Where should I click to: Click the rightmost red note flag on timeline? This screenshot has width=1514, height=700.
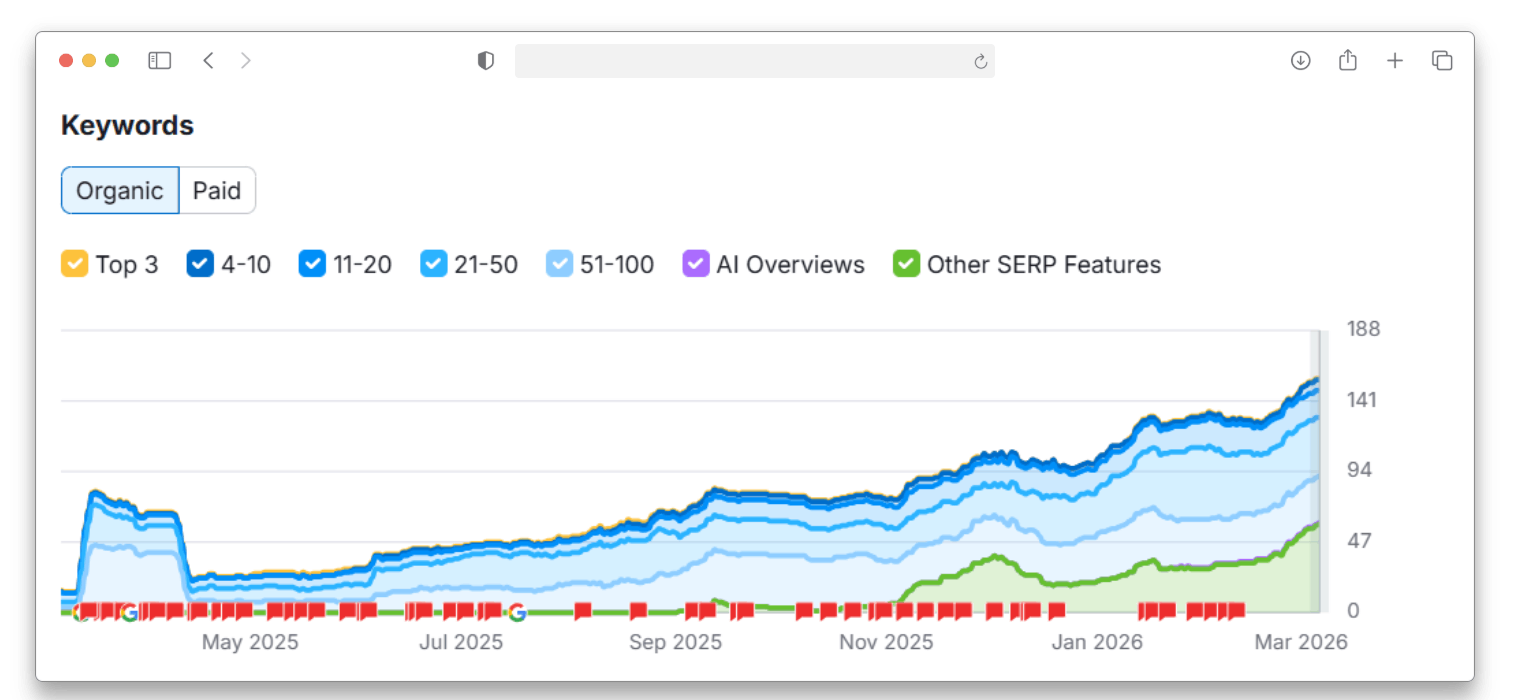(x=1237, y=610)
